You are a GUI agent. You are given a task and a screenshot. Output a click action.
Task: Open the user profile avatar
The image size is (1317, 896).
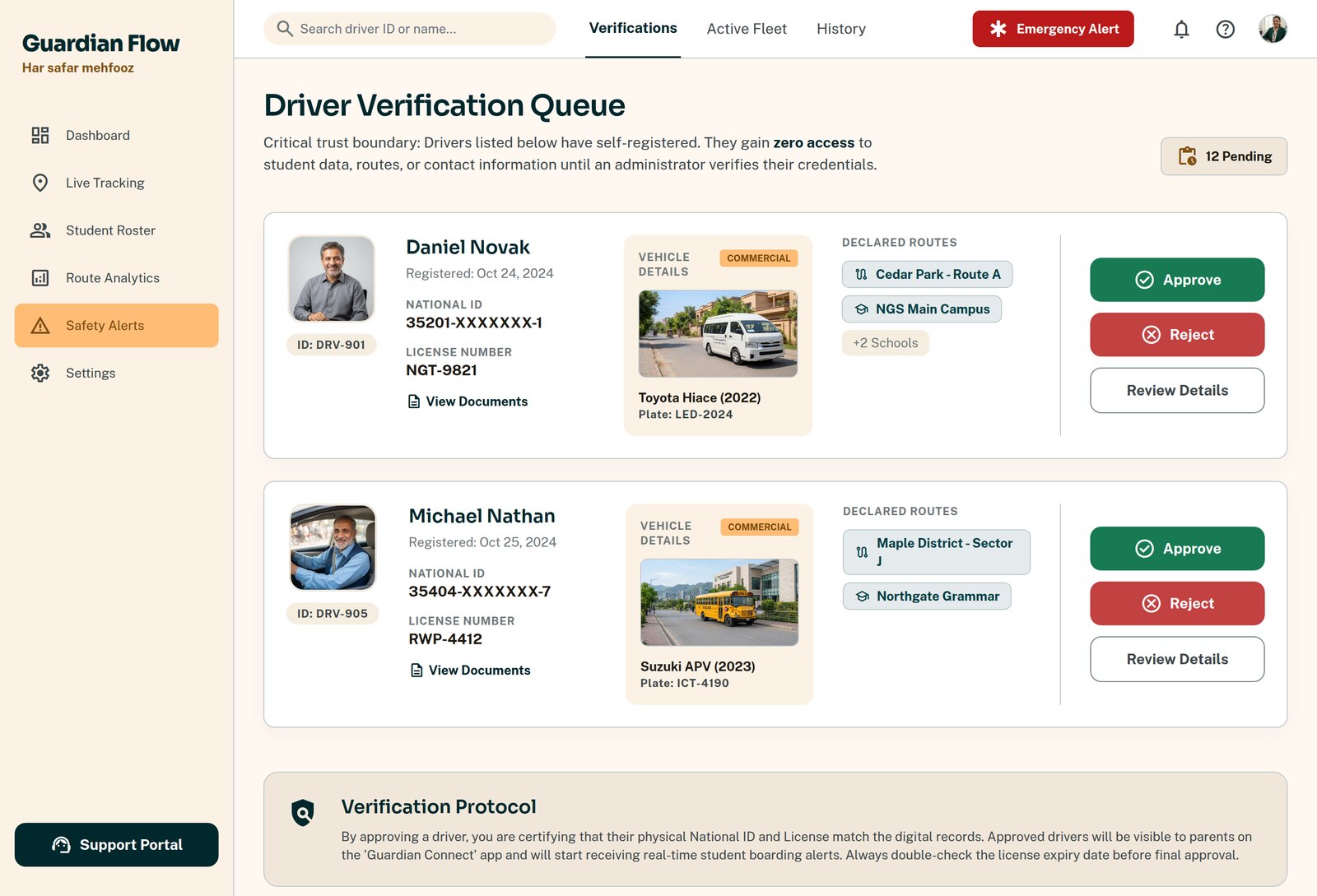pos(1273,29)
